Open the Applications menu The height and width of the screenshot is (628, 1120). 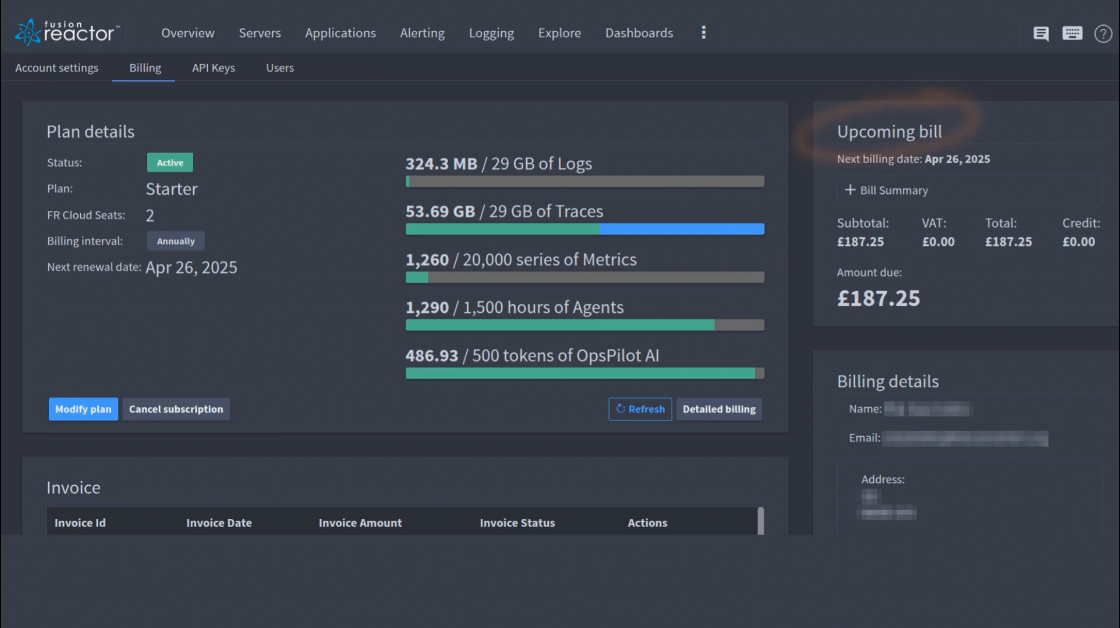340,33
